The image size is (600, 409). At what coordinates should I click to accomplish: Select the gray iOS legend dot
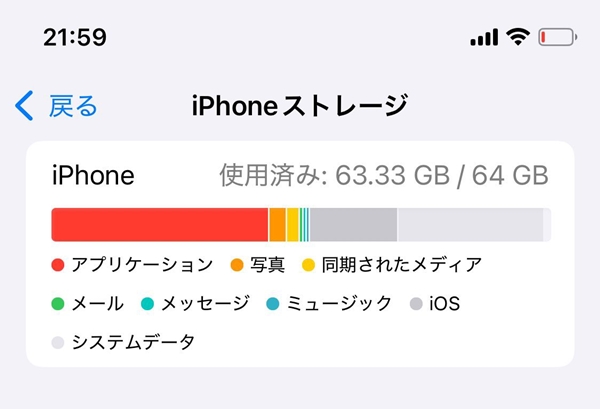point(416,304)
